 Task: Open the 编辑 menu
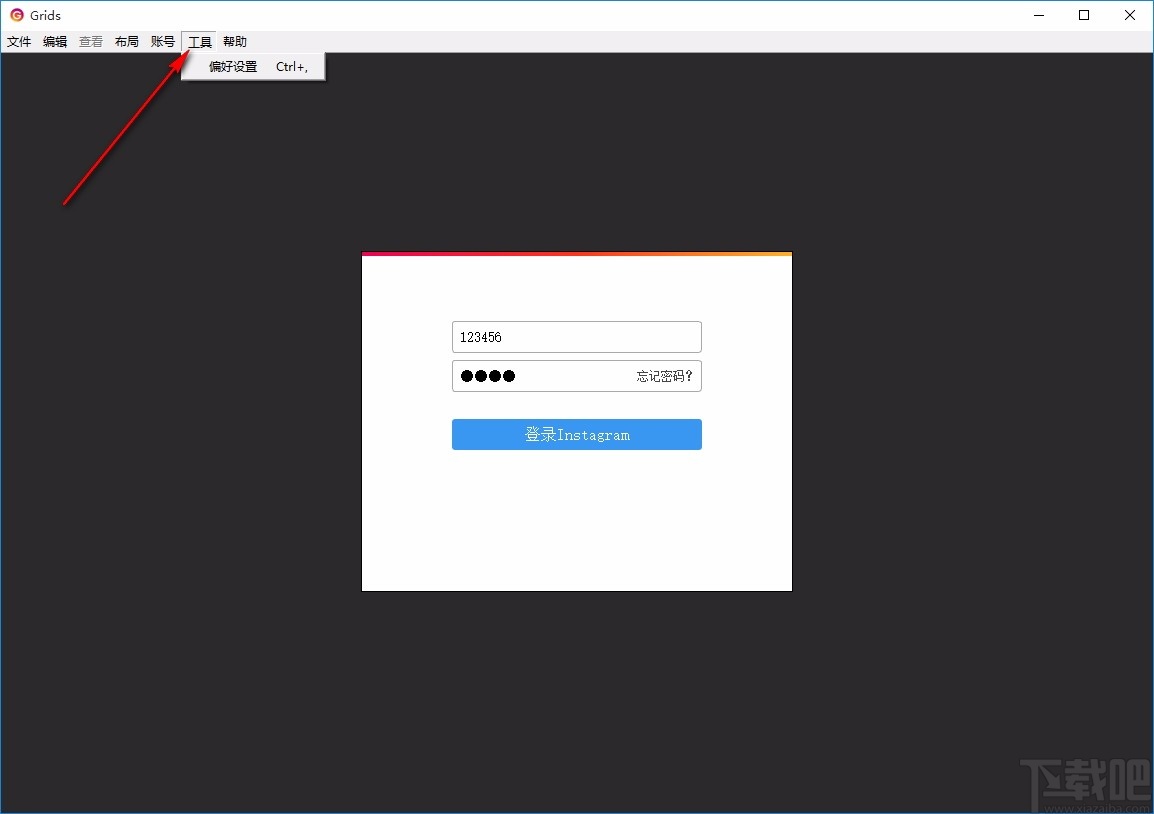click(x=55, y=42)
